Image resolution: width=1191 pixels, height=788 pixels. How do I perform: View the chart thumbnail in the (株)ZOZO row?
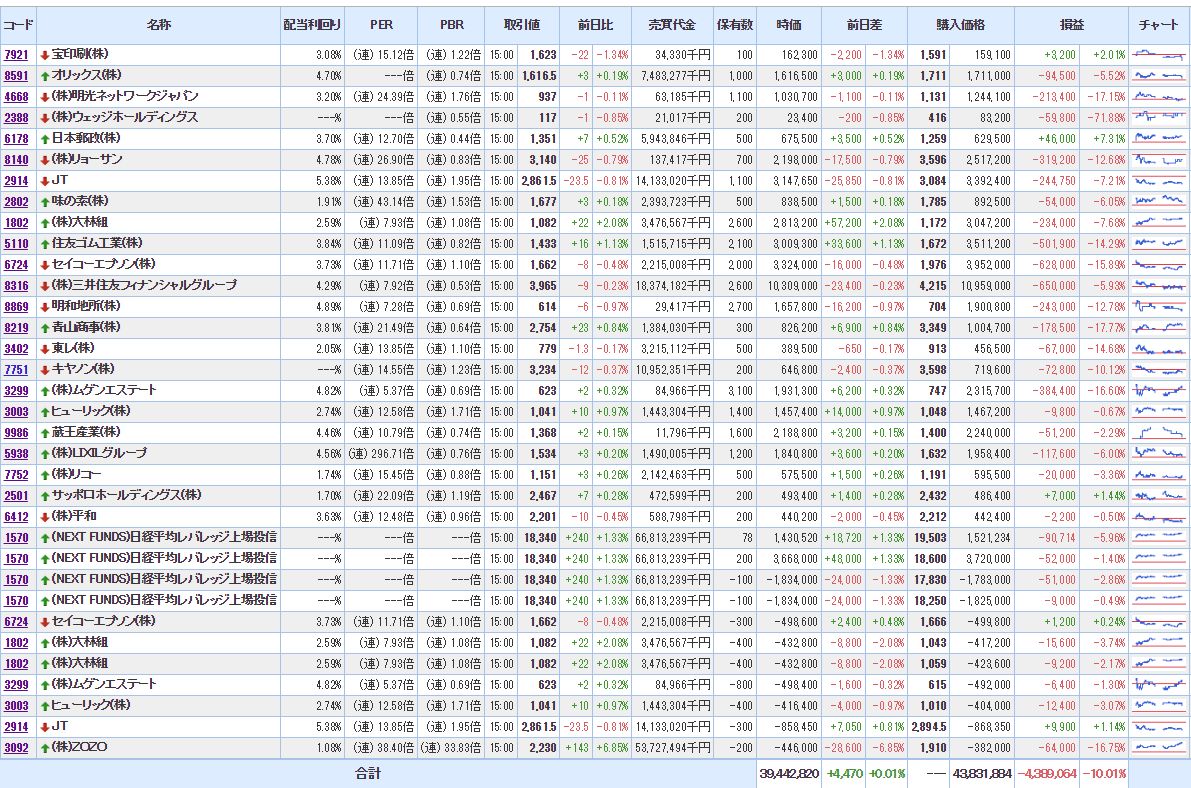[x=1158, y=747]
